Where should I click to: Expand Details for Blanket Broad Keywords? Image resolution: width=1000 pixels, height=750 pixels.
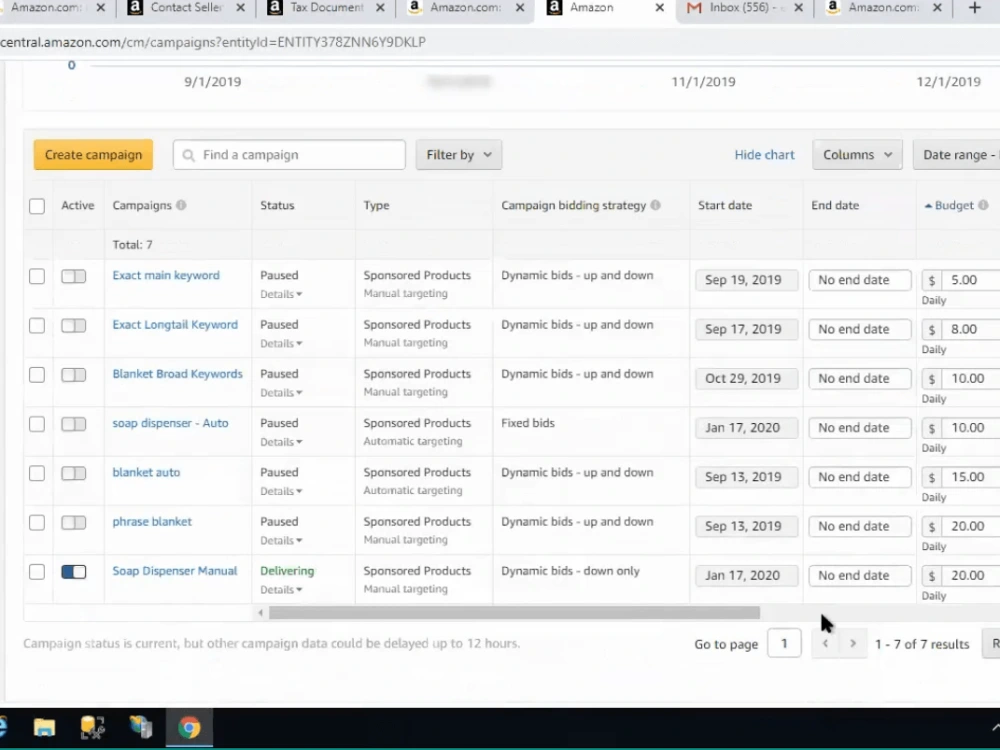click(x=281, y=392)
